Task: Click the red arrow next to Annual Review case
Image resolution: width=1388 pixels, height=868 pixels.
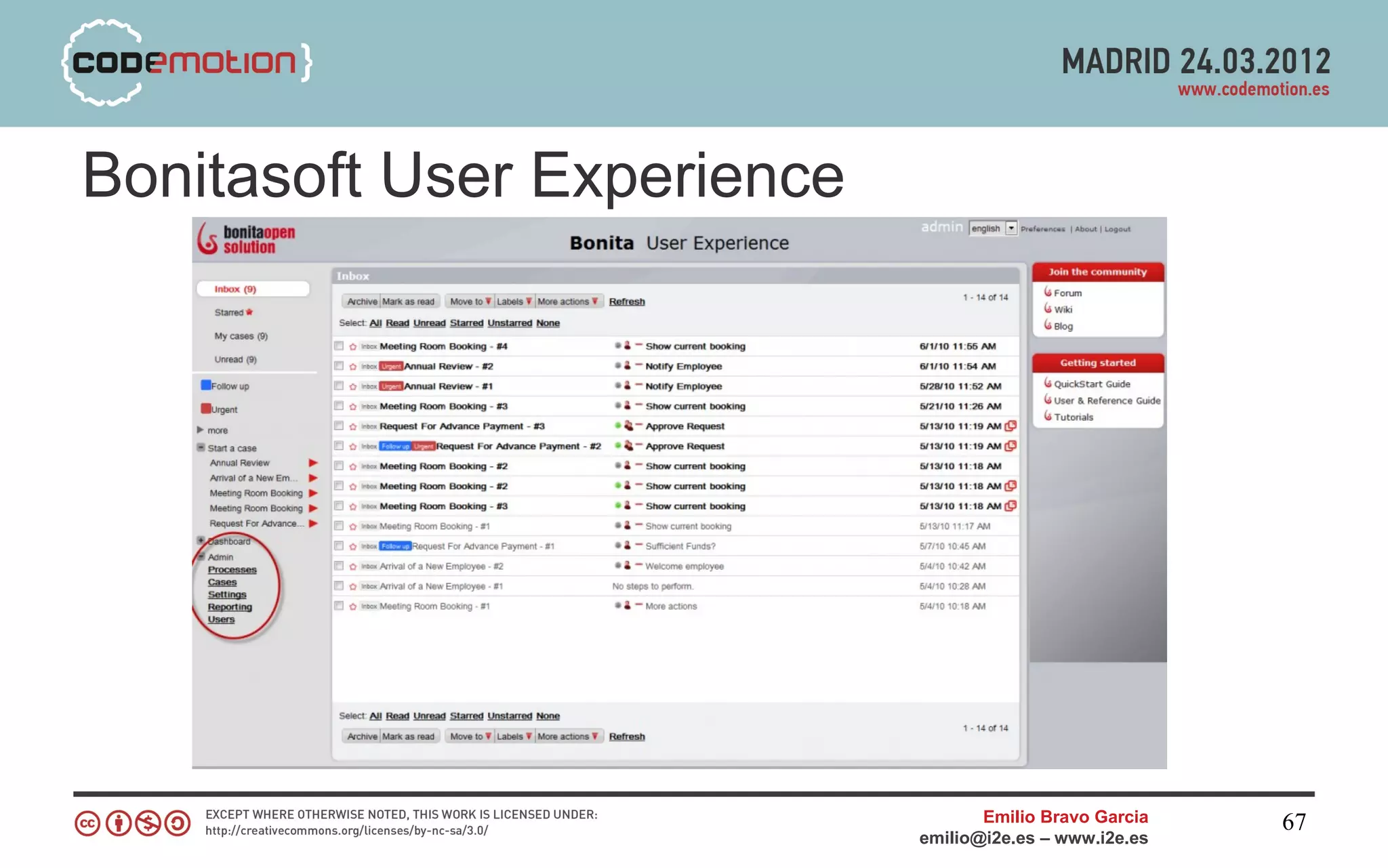Action: (313, 463)
